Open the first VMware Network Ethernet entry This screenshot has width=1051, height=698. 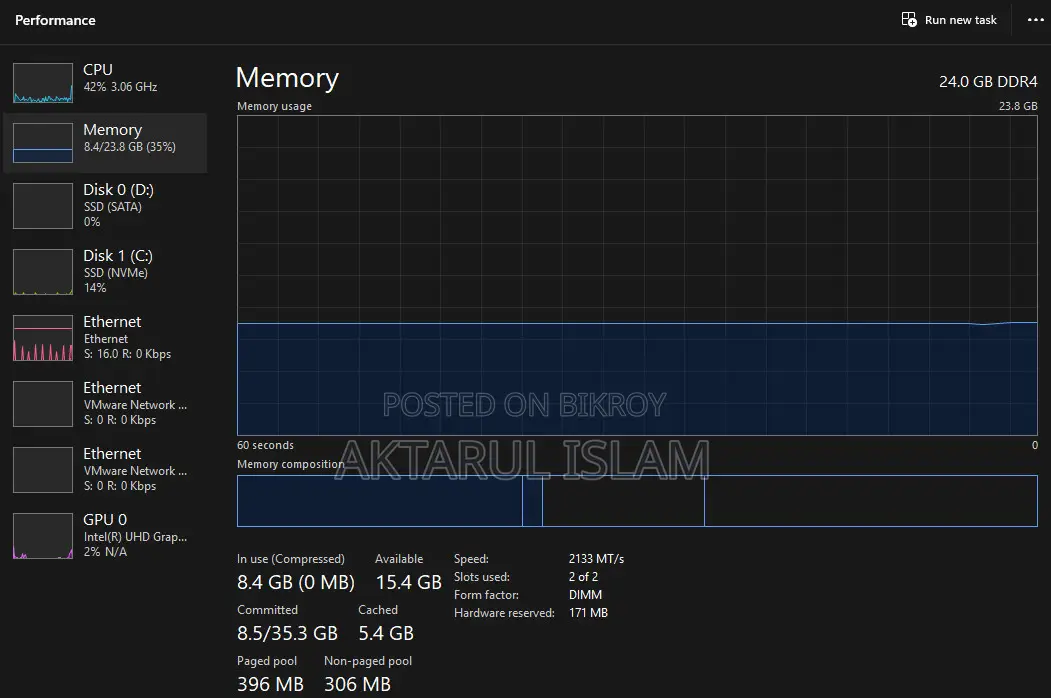(105, 404)
